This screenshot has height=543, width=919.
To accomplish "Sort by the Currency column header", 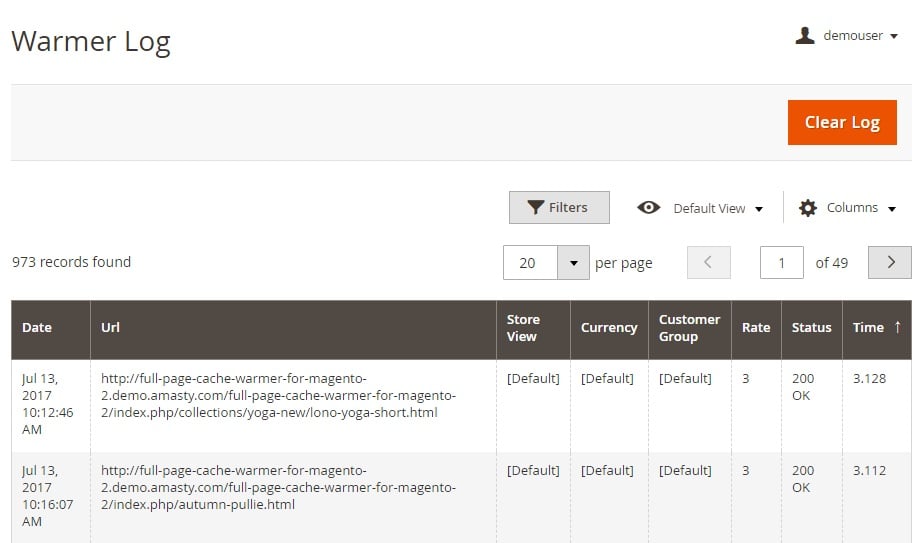I will pos(609,330).
